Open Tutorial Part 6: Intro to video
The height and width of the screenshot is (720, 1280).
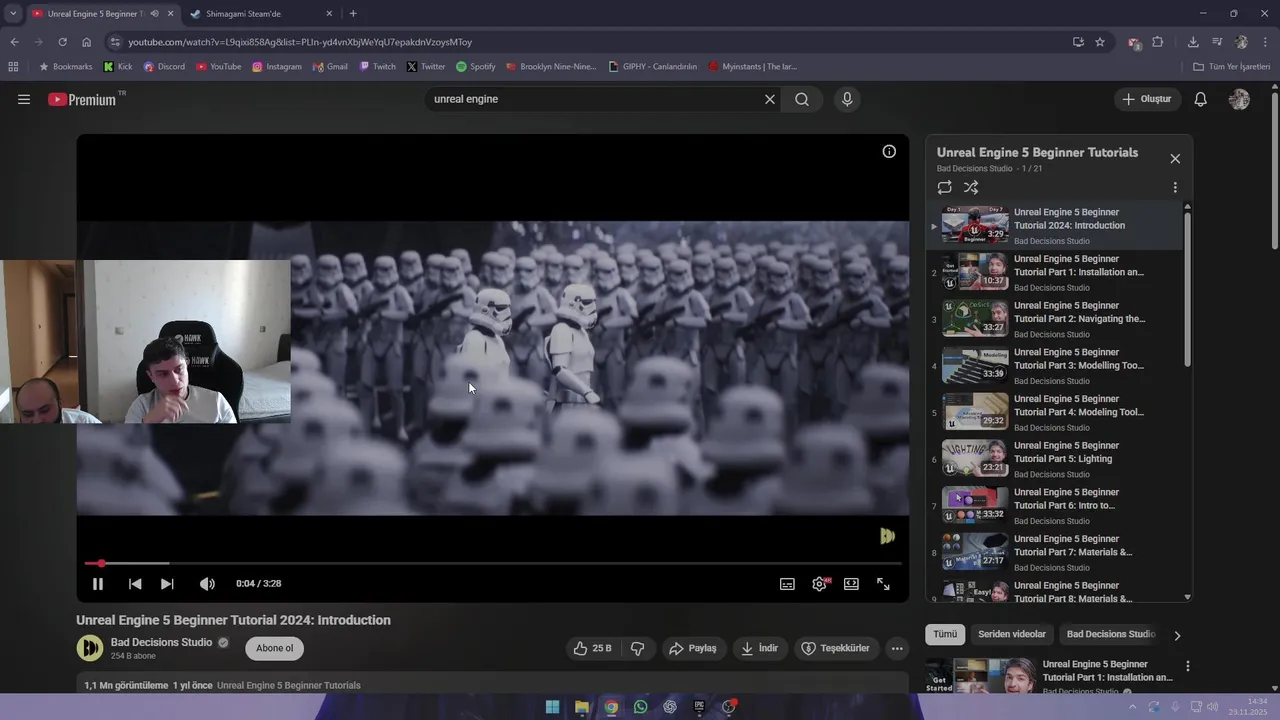point(1055,506)
